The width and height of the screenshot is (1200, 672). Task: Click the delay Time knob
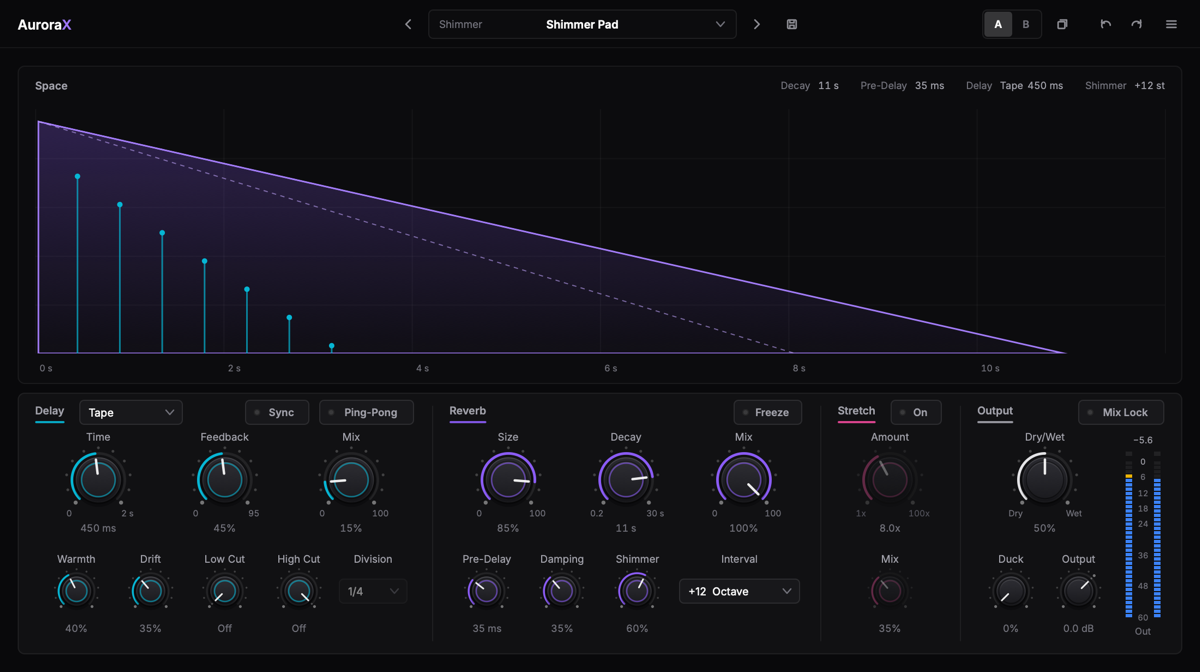98,479
